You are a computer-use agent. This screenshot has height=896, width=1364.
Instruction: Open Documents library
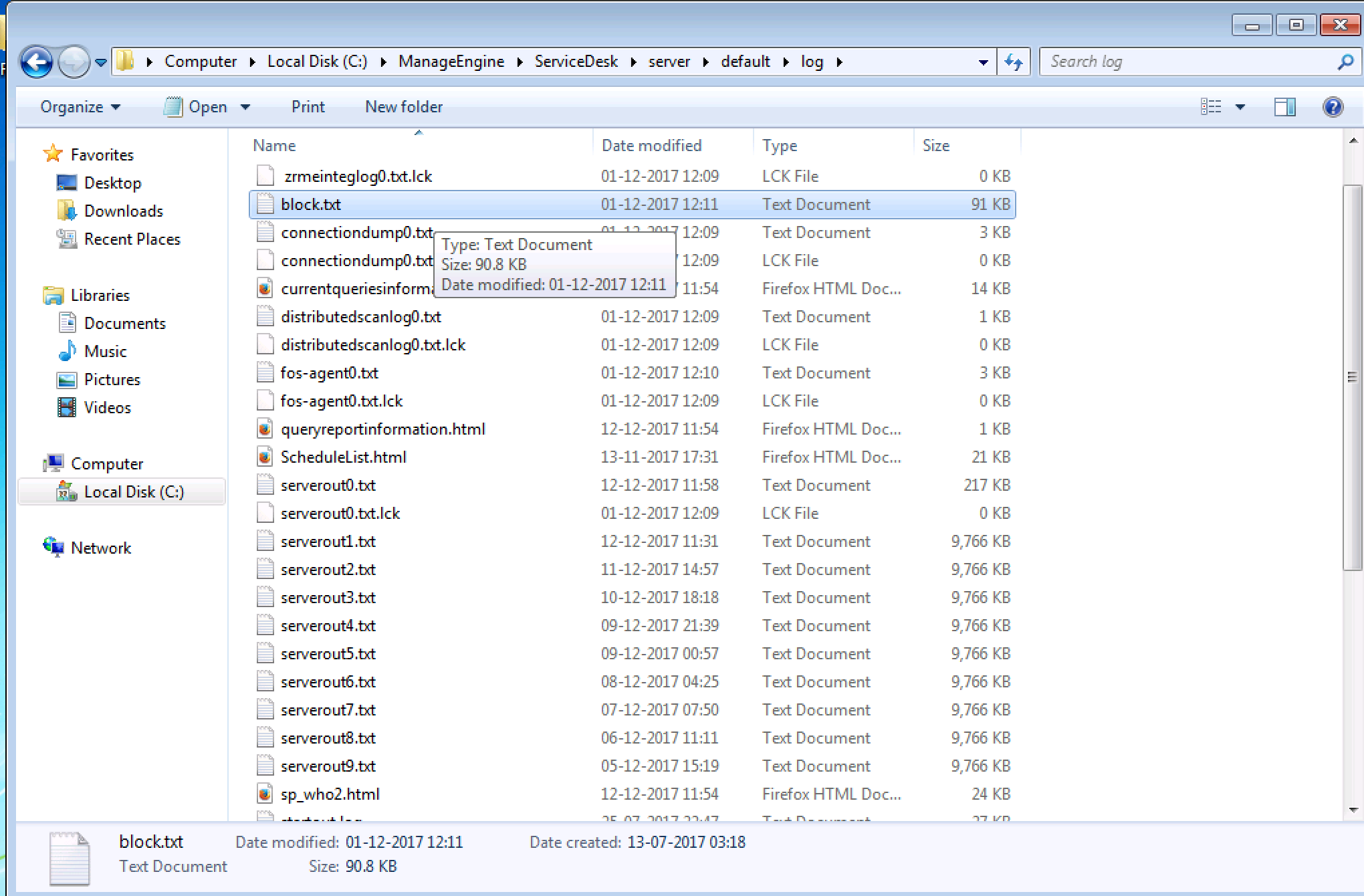coord(125,324)
